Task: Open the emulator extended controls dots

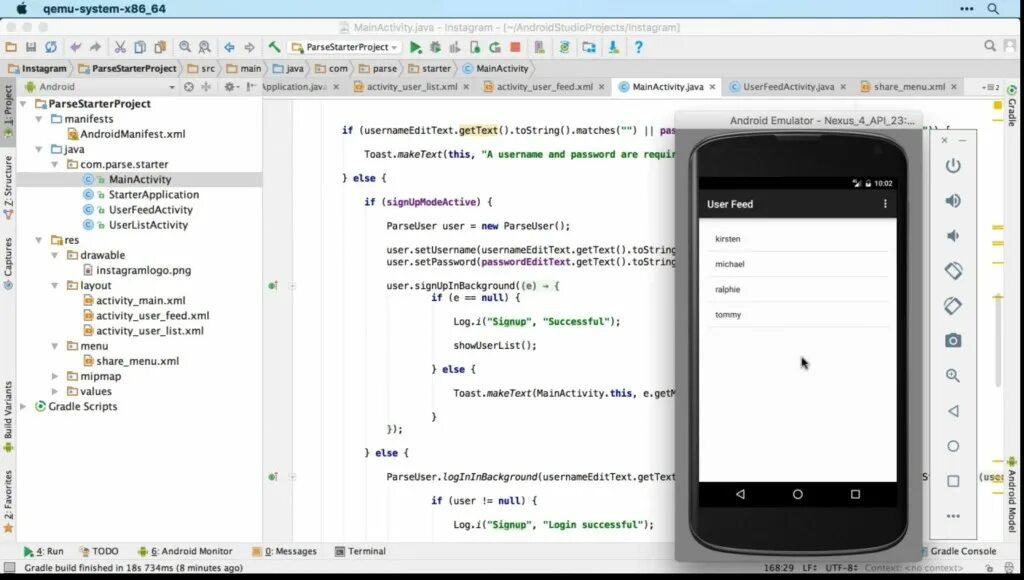Action: (x=953, y=516)
